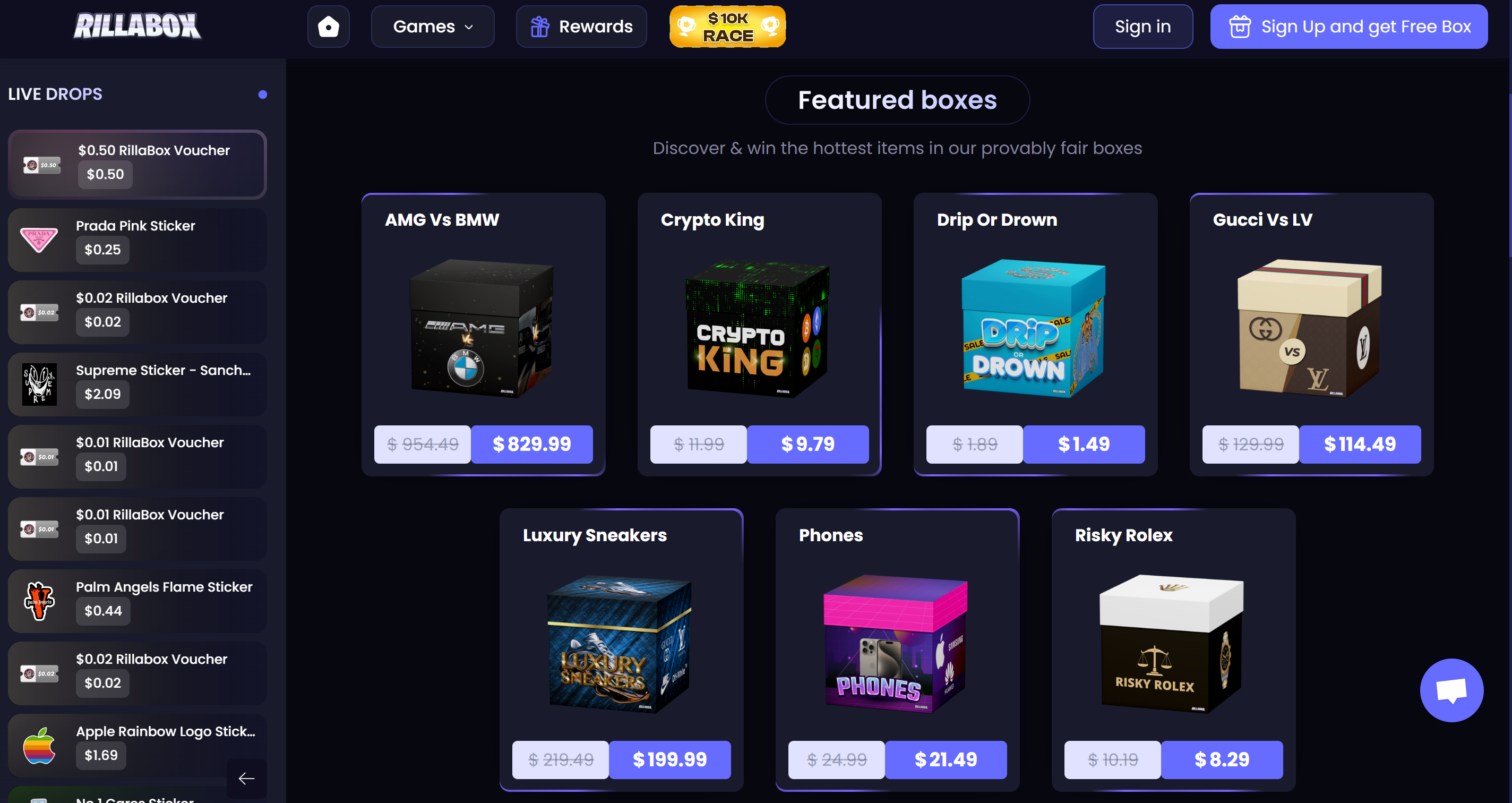Viewport: 1512px width, 803px height.
Task: Open the $10K Race banner
Action: [x=727, y=27]
